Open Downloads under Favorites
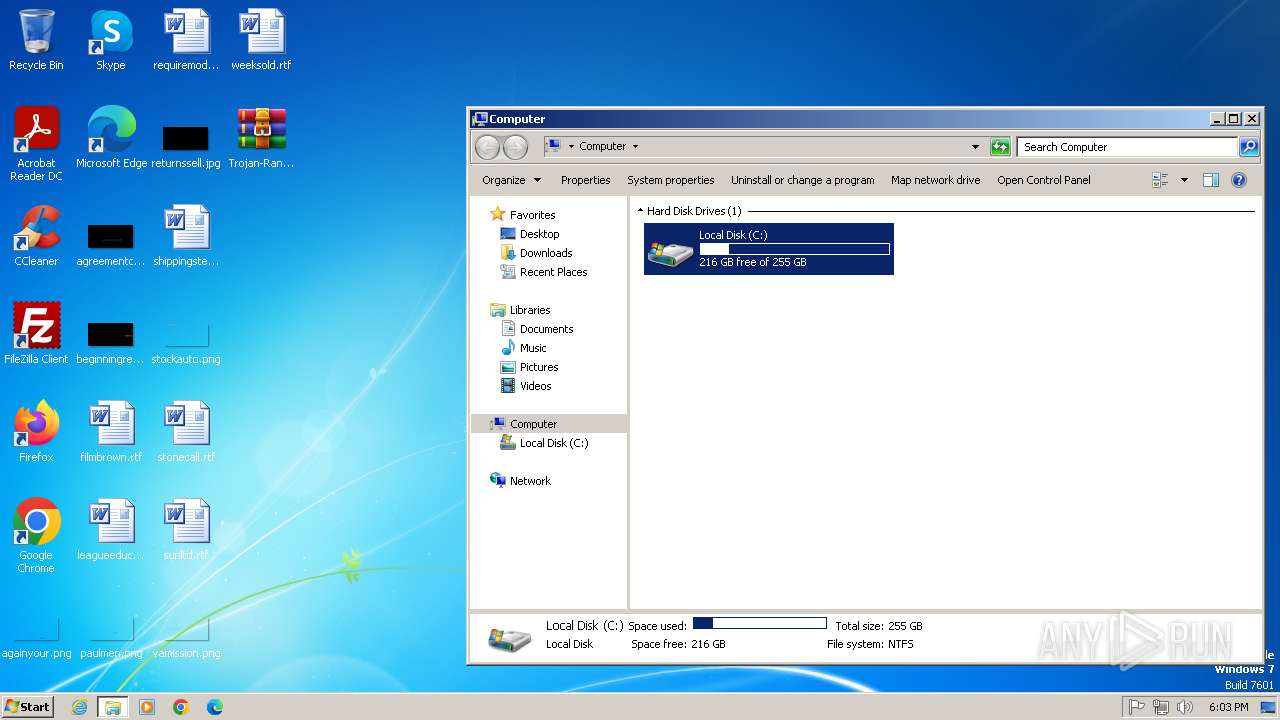Image resolution: width=1280 pixels, height=720 pixels. [x=546, y=253]
